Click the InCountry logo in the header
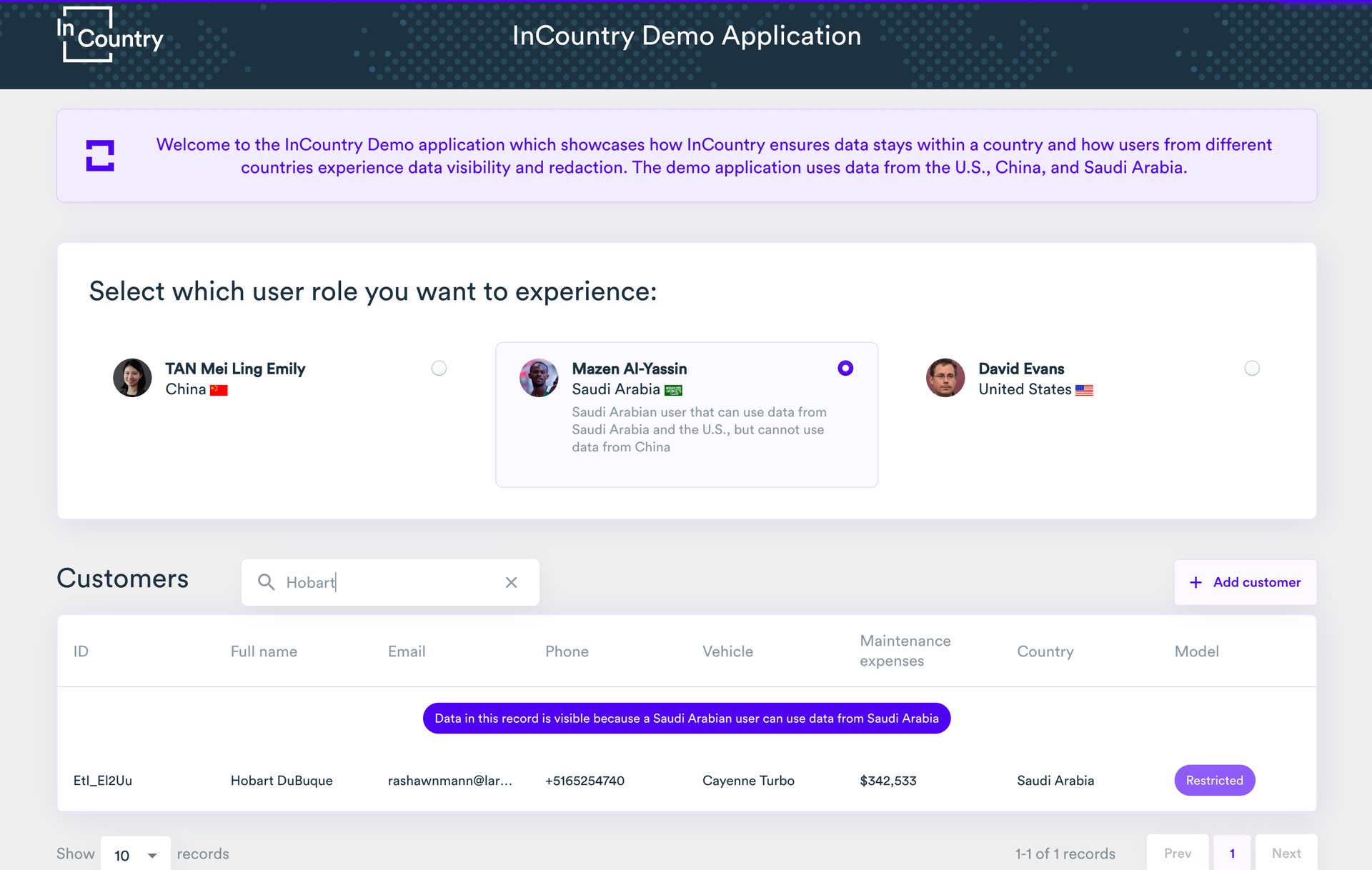The image size is (1372, 870). coord(109,35)
